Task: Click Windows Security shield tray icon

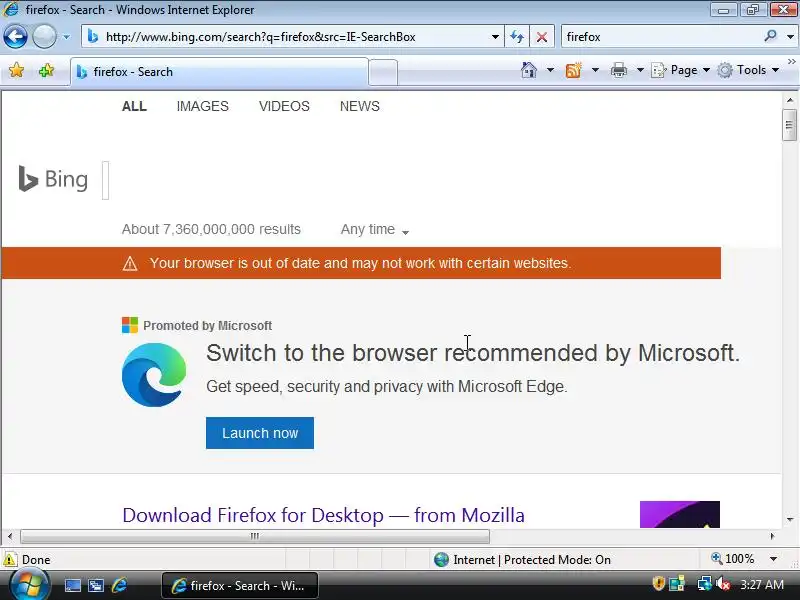Action: coord(658,583)
